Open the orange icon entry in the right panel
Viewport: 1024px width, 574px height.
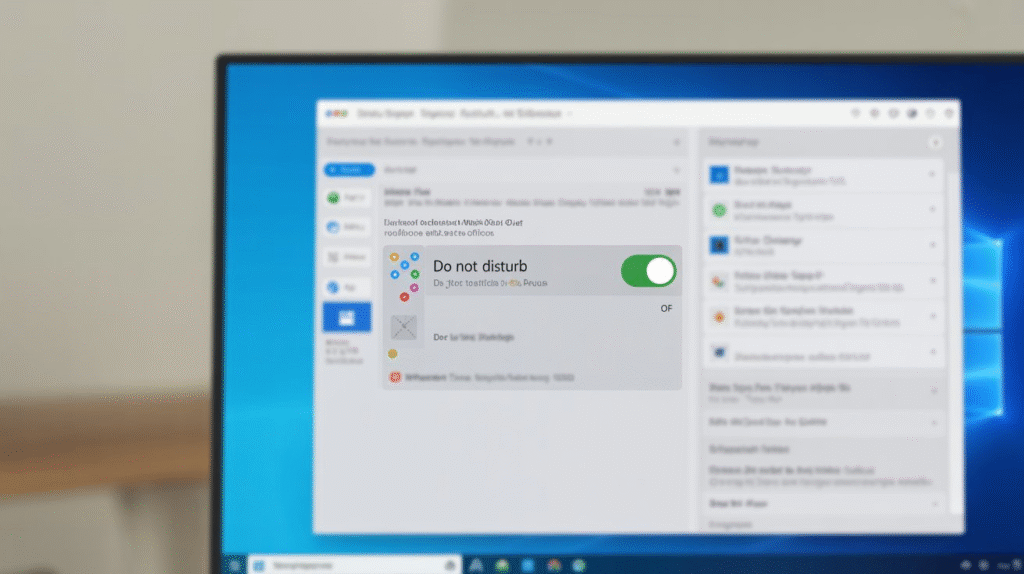click(718, 316)
